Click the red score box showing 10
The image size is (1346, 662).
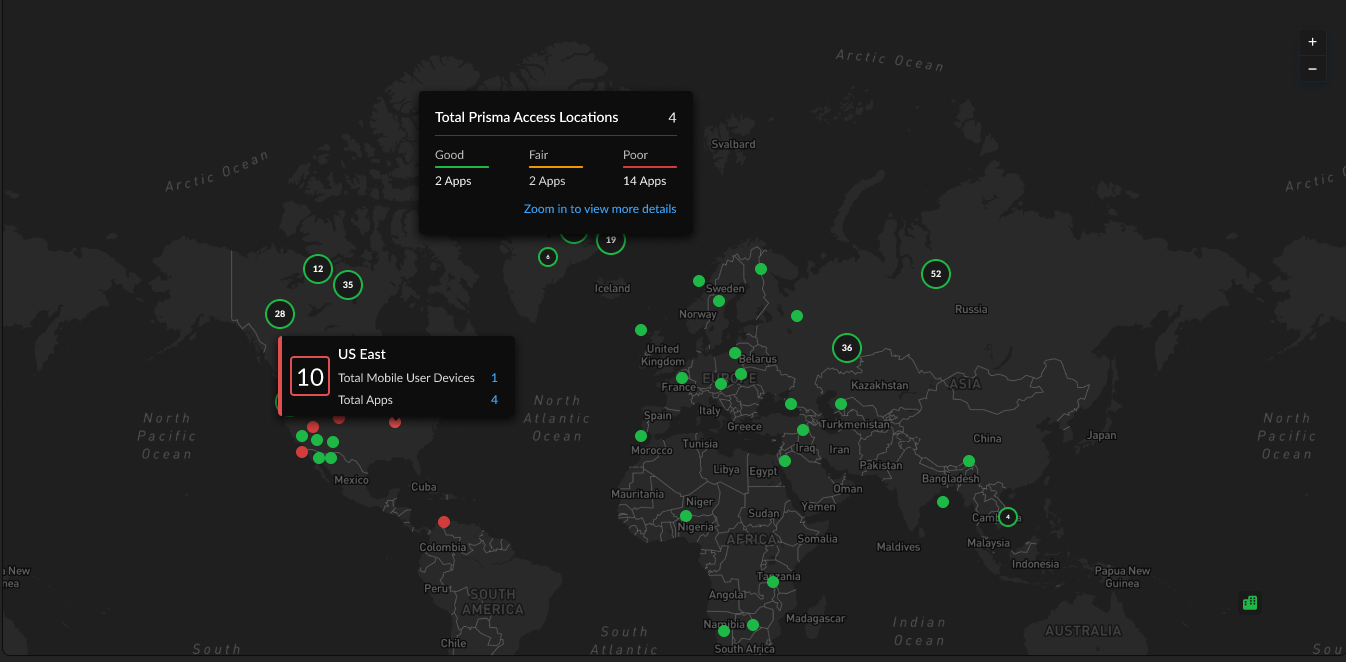[310, 377]
